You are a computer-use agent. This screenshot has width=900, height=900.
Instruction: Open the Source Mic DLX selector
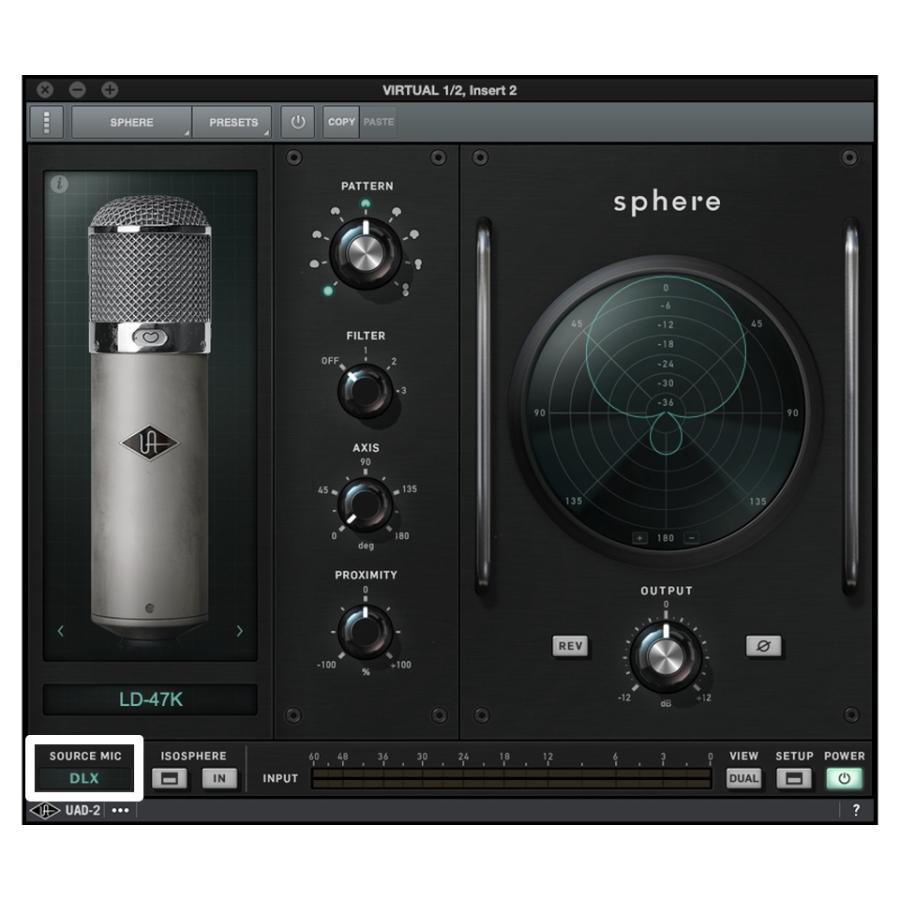(85, 778)
